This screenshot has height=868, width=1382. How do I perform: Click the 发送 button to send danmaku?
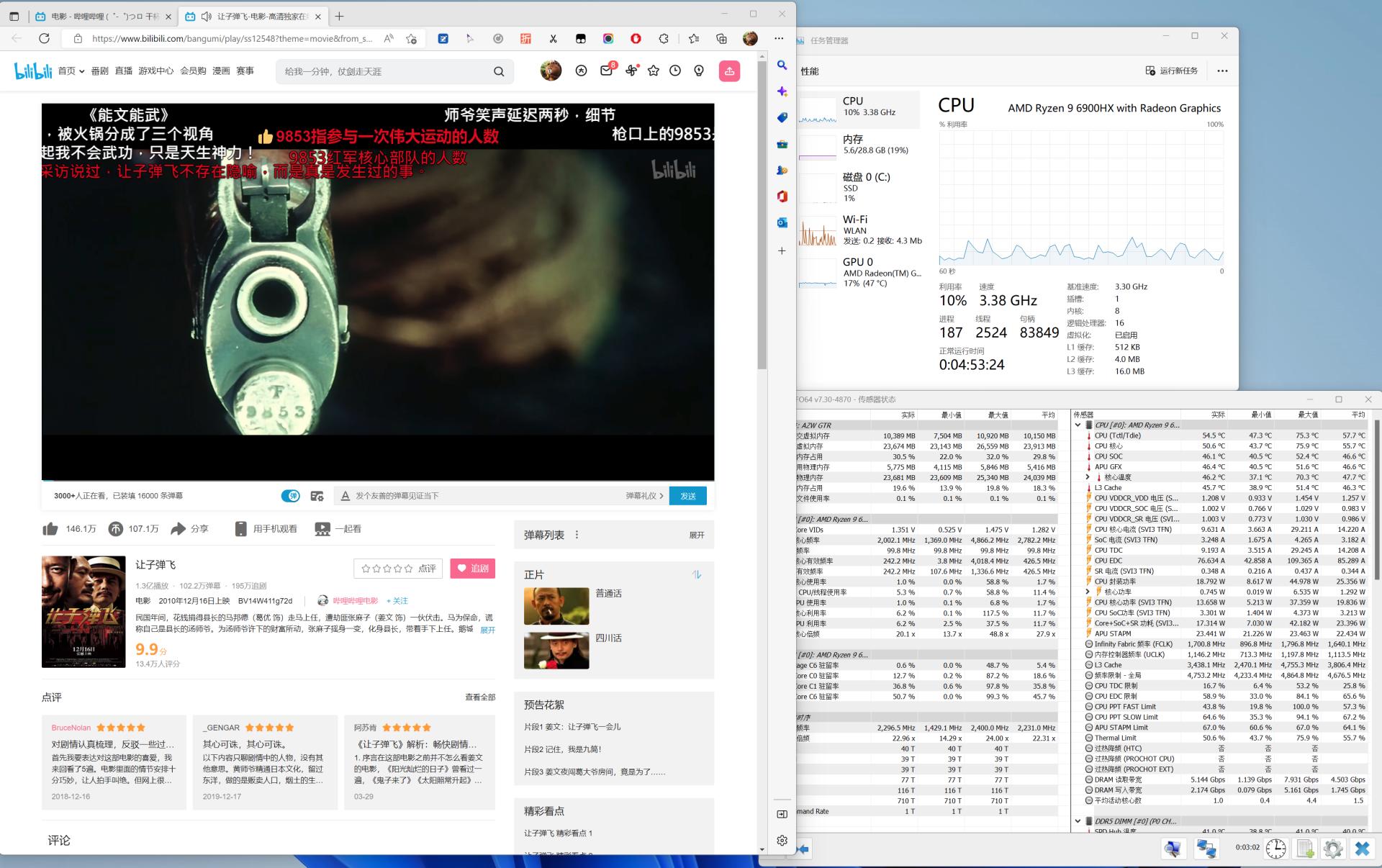point(687,496)
